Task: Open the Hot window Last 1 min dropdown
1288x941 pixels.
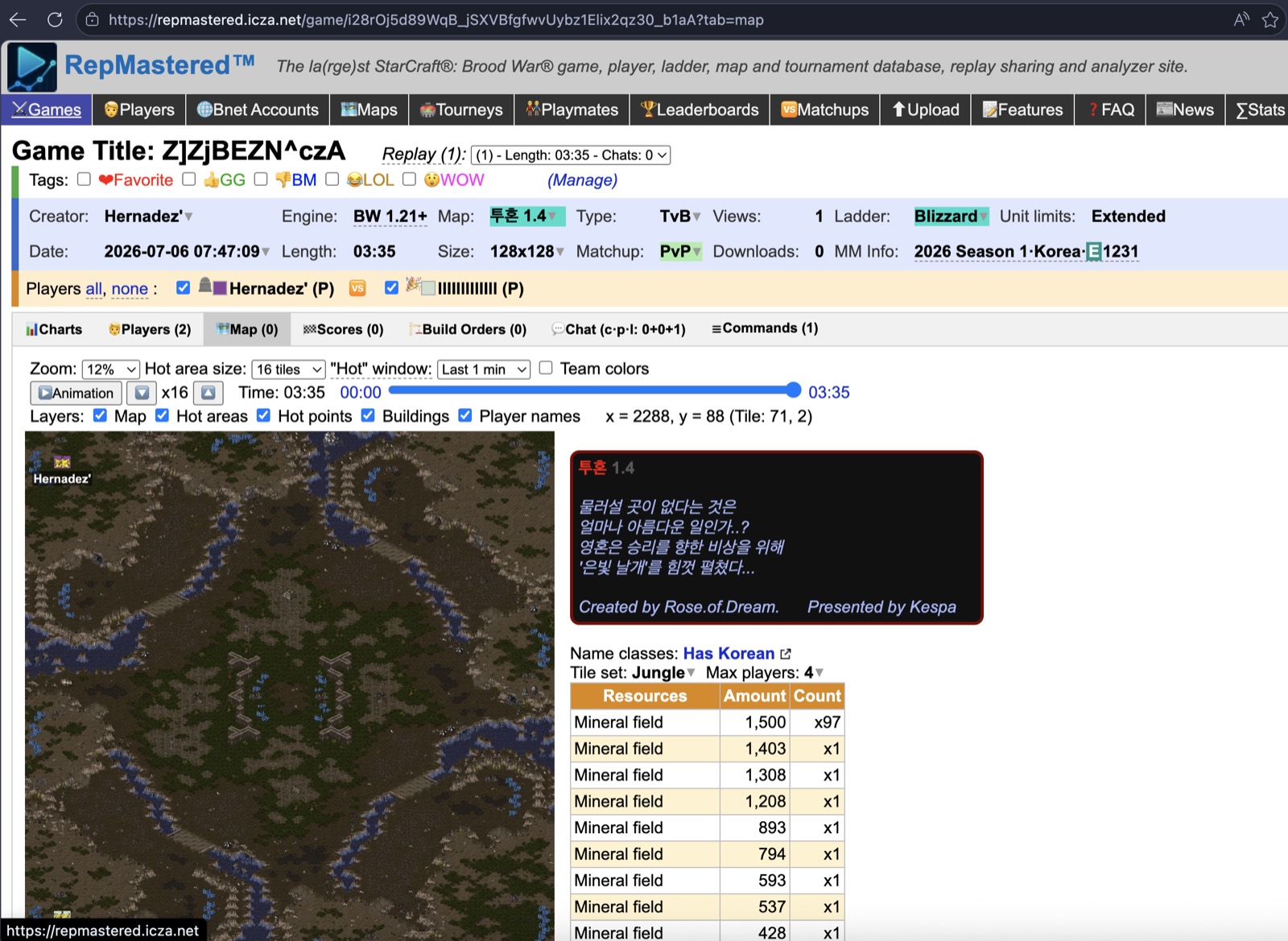Action: 484,369
